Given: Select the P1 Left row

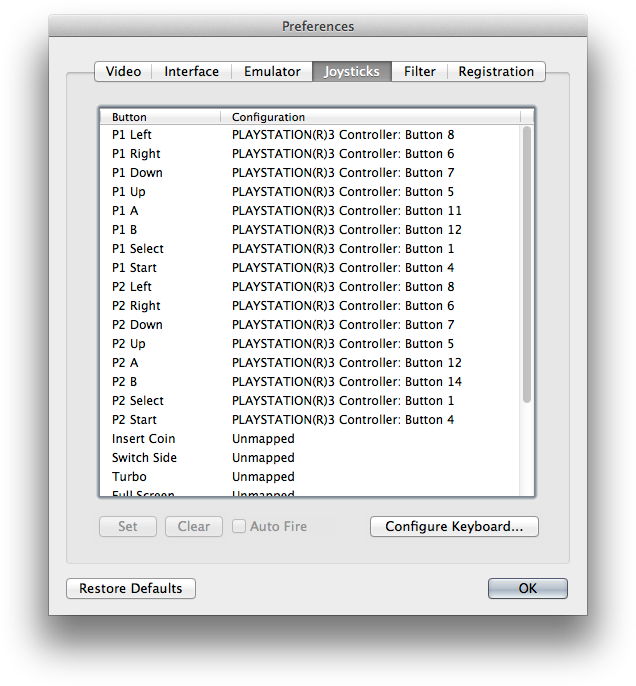Looking at the screenshot, I should (x=310, y=135).
